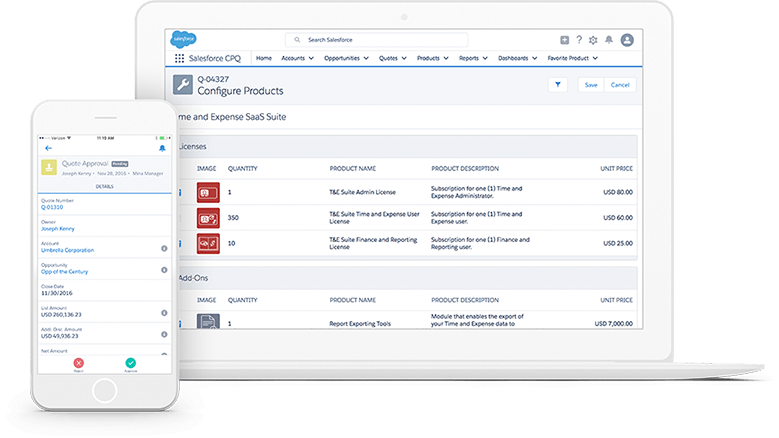Open quote number Q-01310 link
Image resolution: width=779 pixels, height=438 pixels.
[x=52, y=207]
